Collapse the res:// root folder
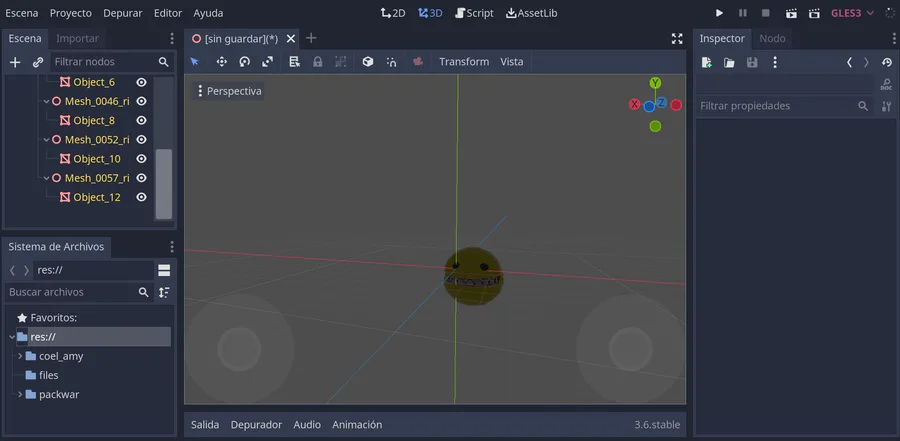 [12, 337]
